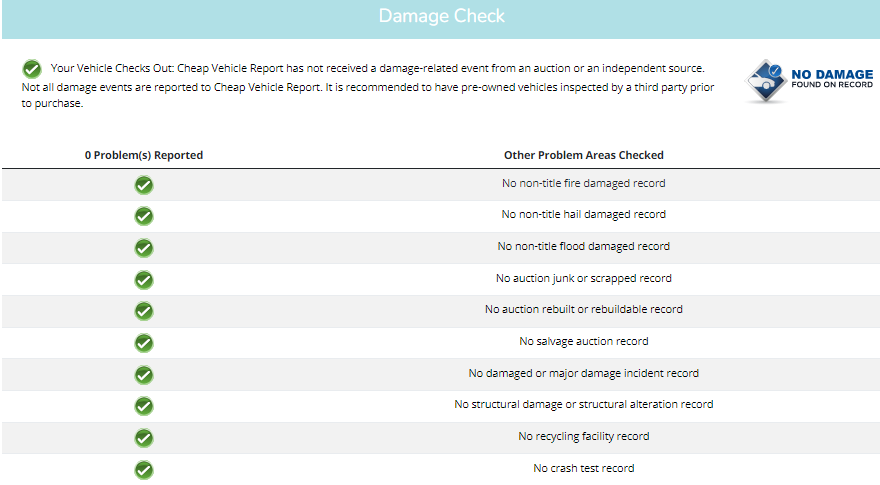Select the Damage Check section header
Screen dimensions: 880x485
click(x=441, y=19)
